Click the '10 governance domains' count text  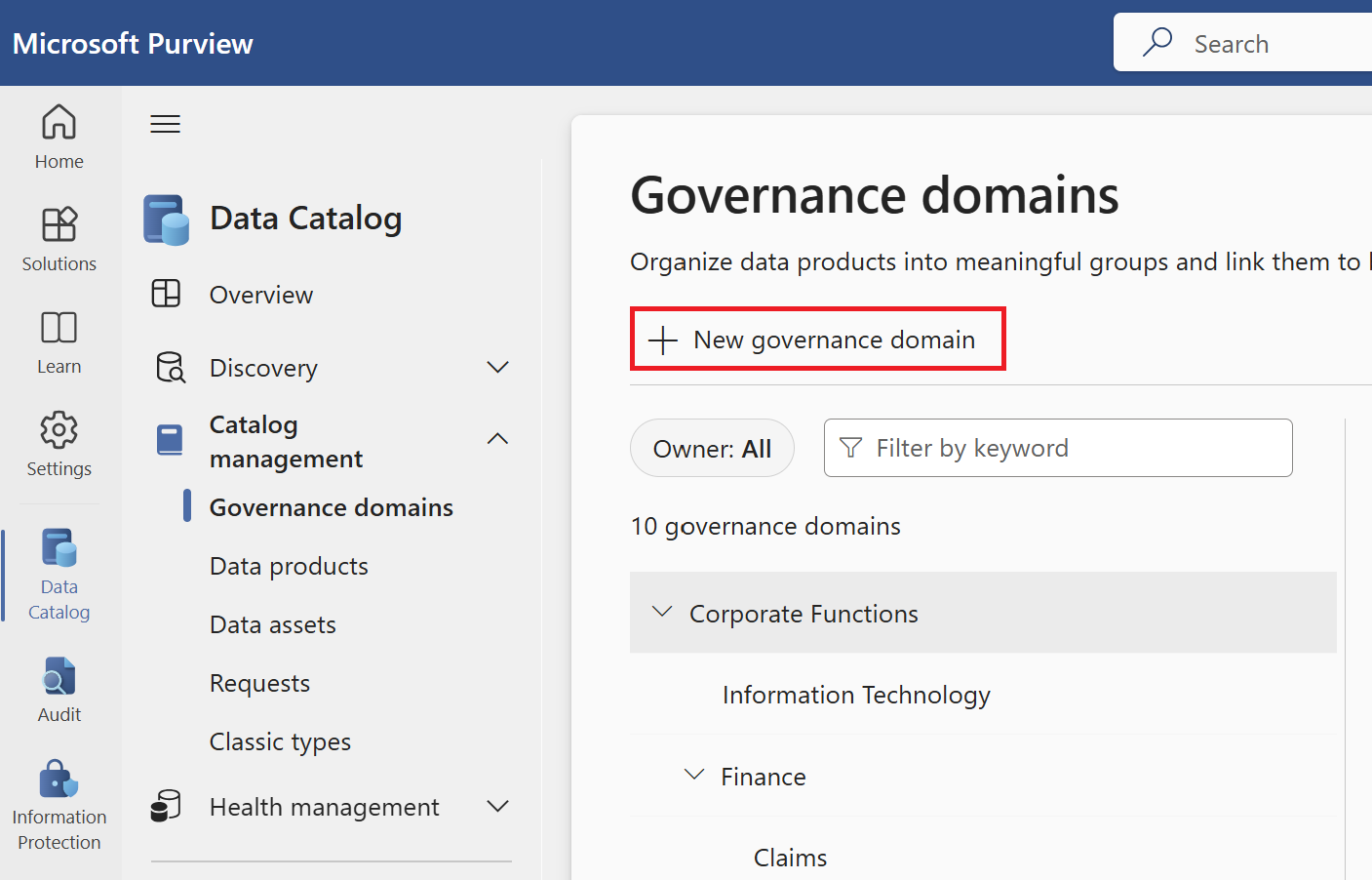[x=765, y=526]
